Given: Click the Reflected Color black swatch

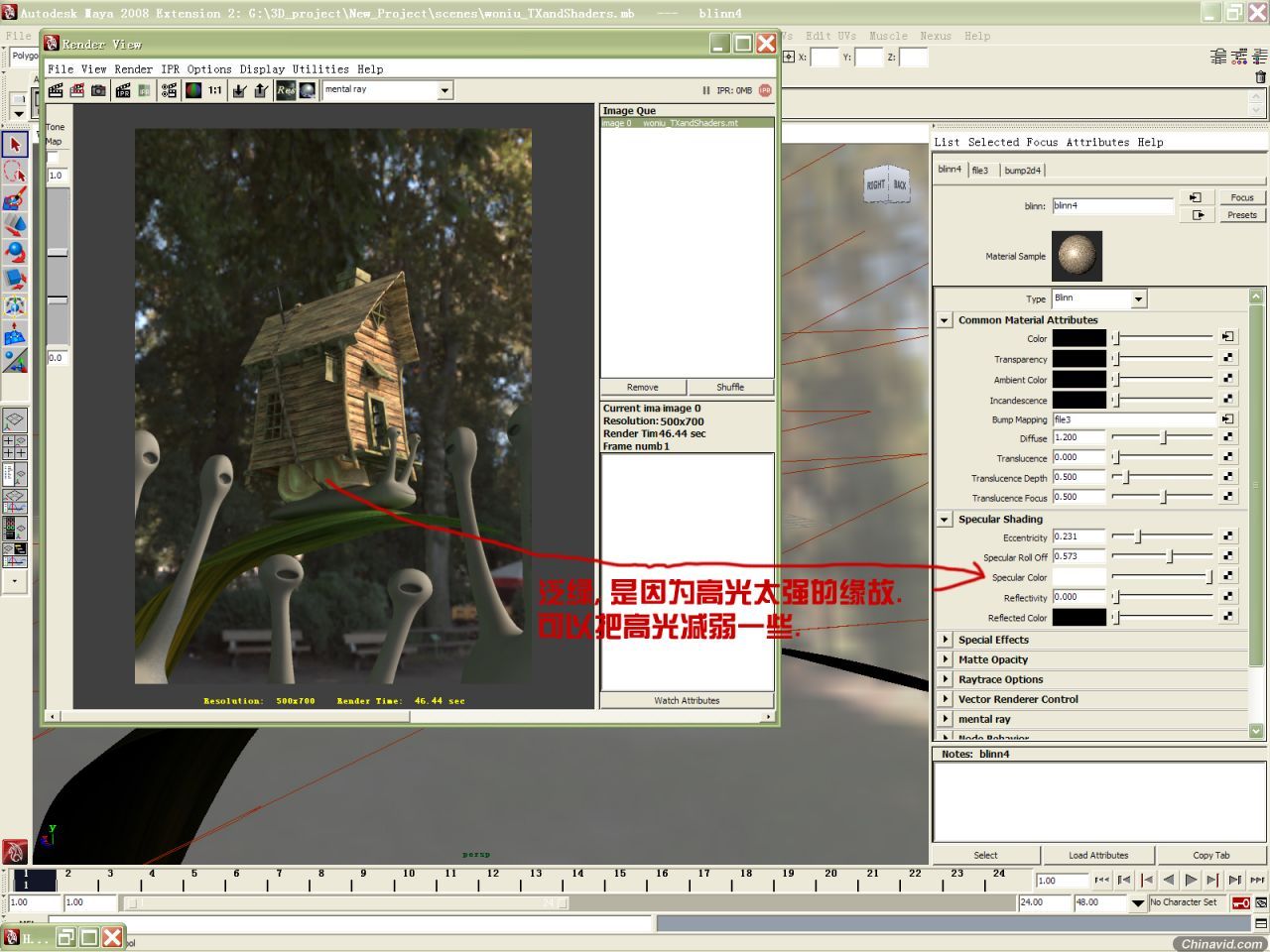Looking at the screenshot, I should point(1079,617).
